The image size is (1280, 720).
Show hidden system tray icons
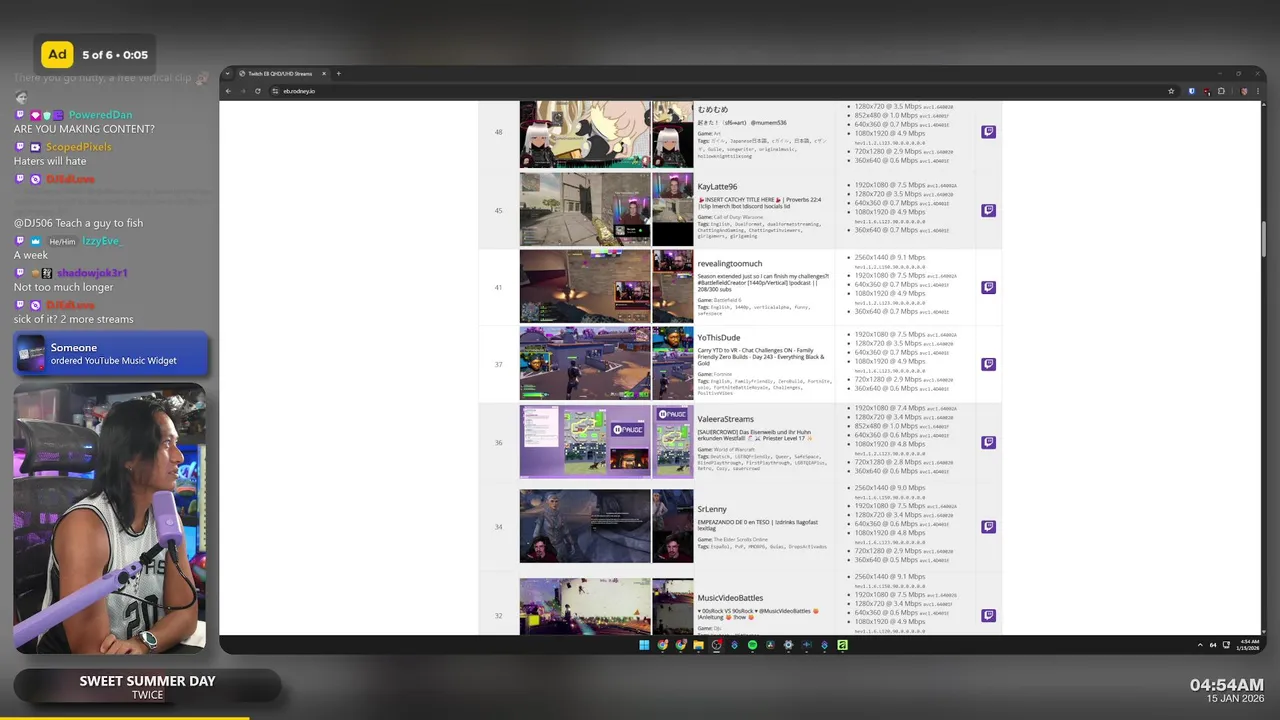tap(1201, 645)
